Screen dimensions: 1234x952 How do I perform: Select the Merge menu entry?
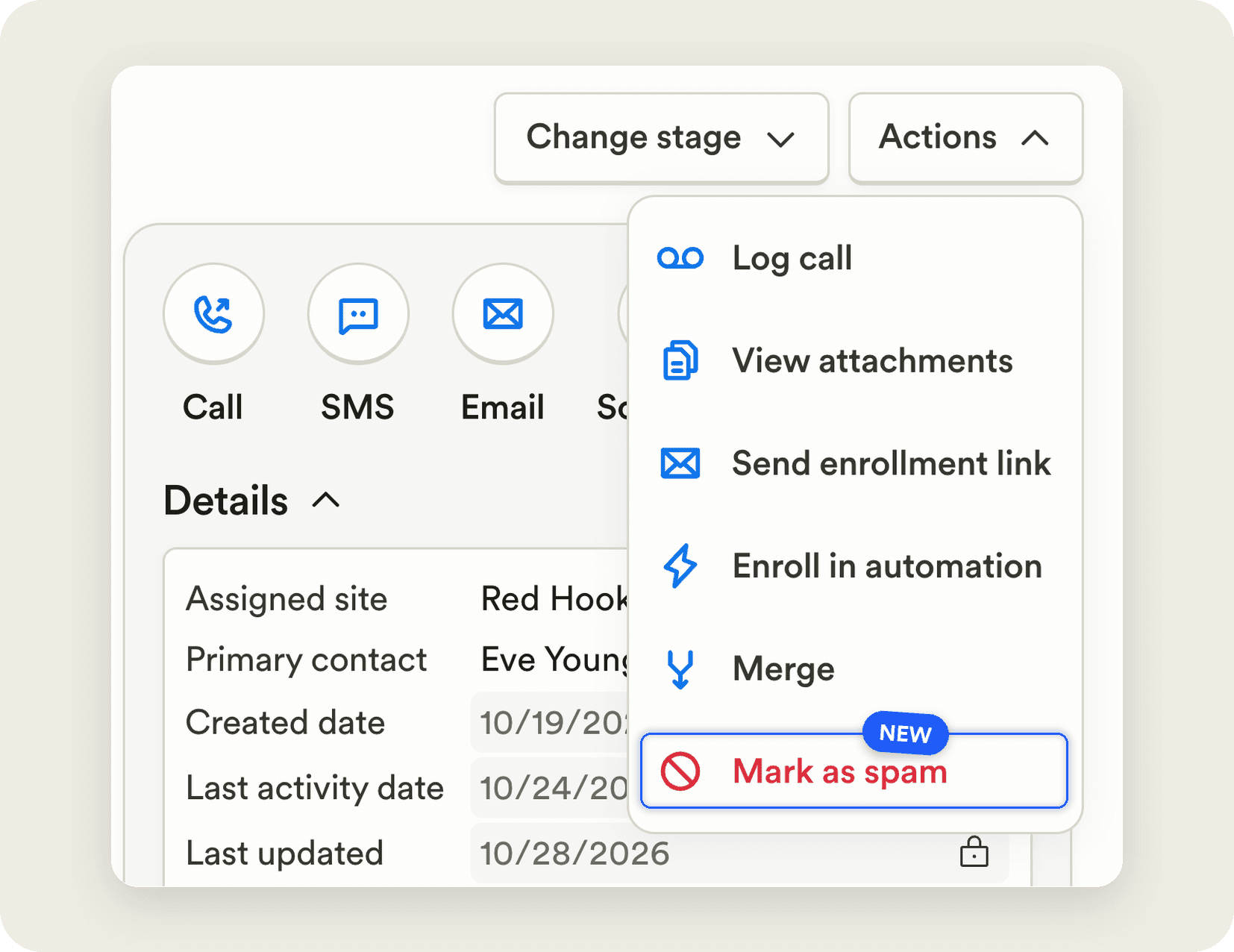click(854, 669)
